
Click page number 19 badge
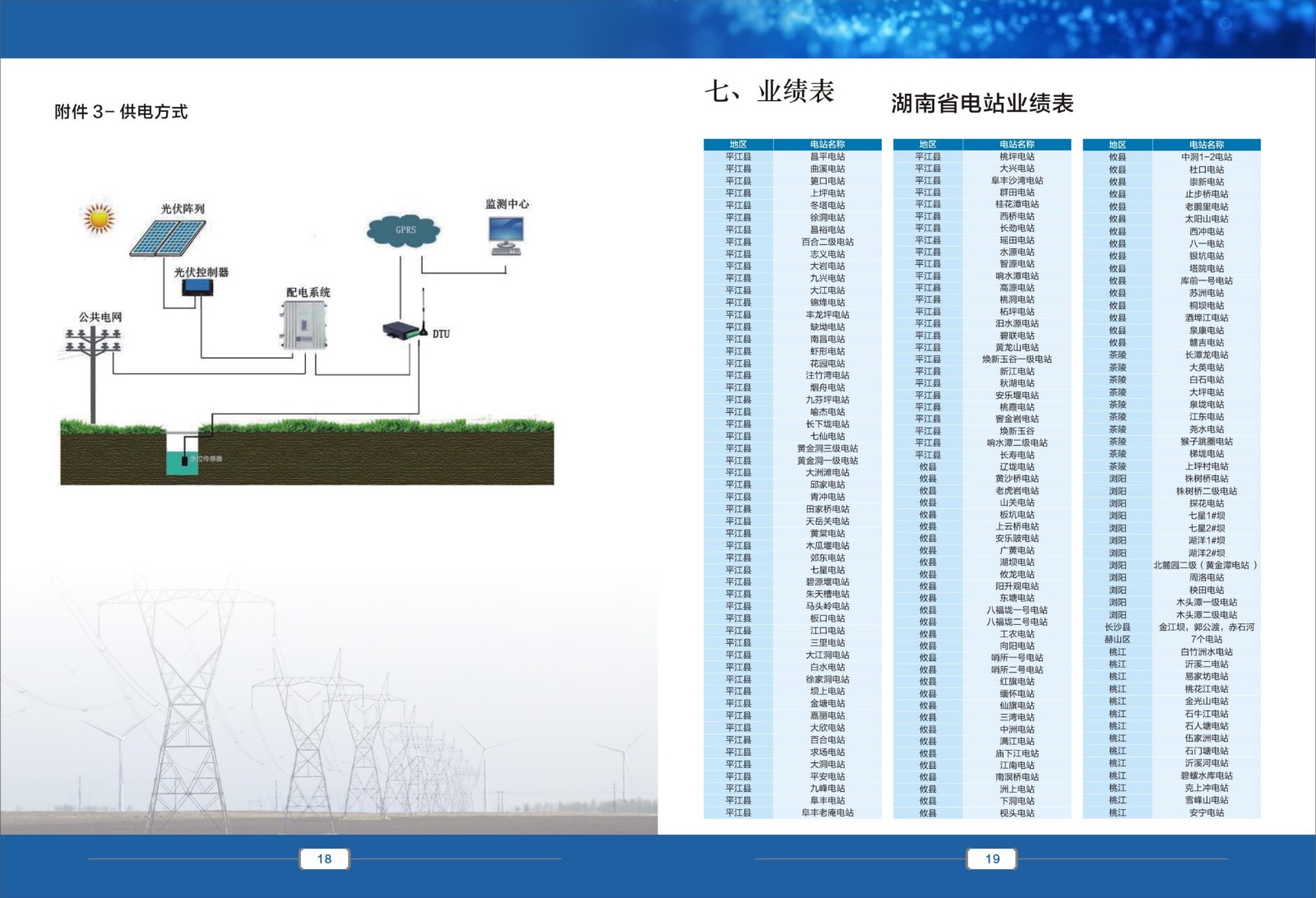tap(992, 859)
